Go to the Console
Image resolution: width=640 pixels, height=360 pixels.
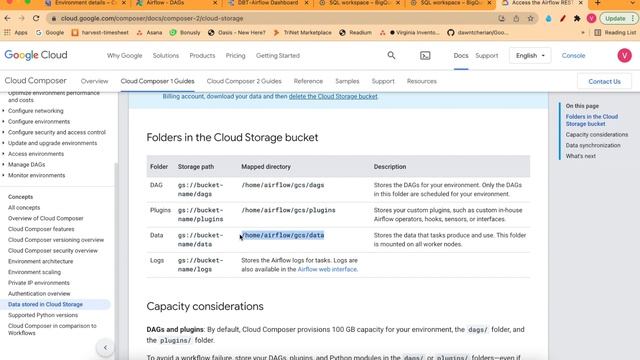point(573,56)
